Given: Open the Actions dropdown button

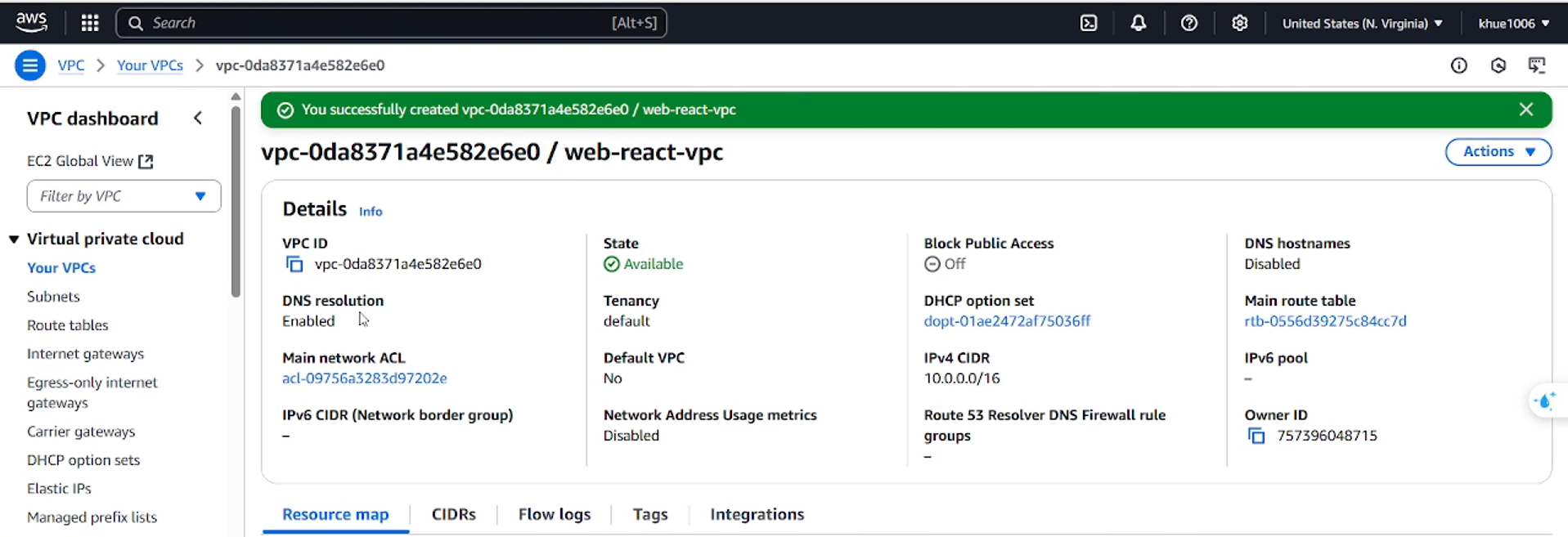Looking at the screenshot, I should tap(1498, 152).
